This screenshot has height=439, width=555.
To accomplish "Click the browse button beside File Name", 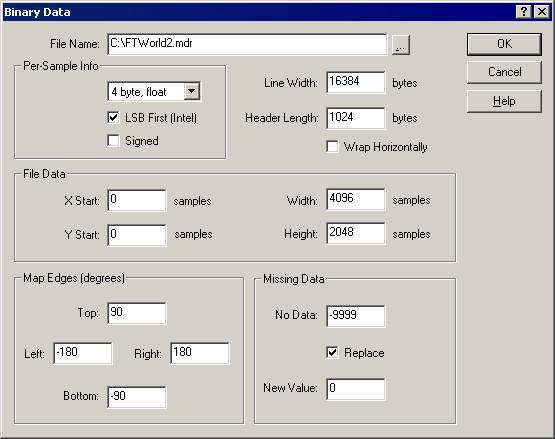I will (401, 45).
